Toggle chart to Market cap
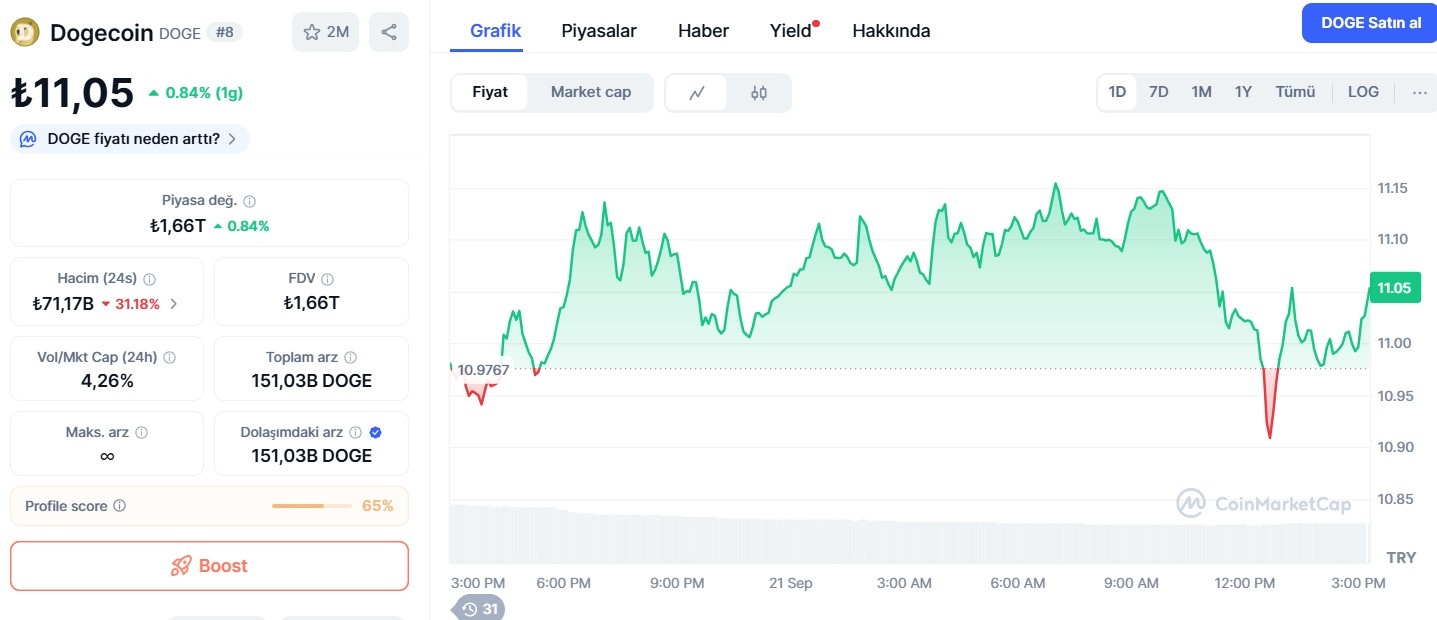Screen dimensions: 1437x620 tap(591, 92)
